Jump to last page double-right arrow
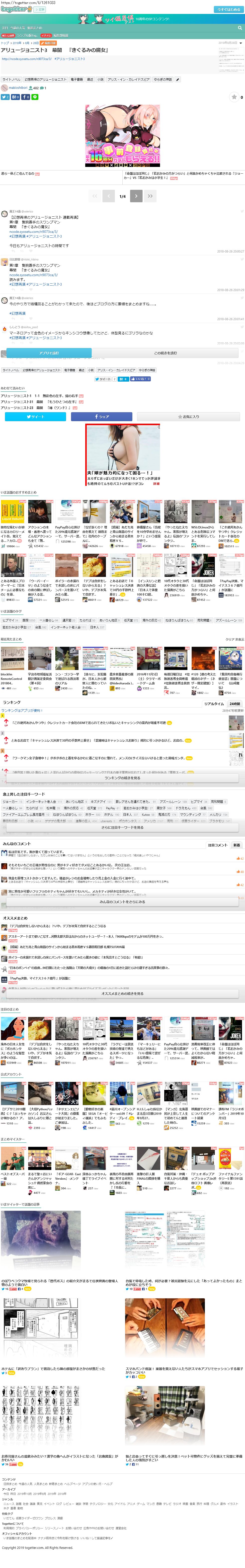This screenshot has width=245, height=1568. click(x=150, y=196)
